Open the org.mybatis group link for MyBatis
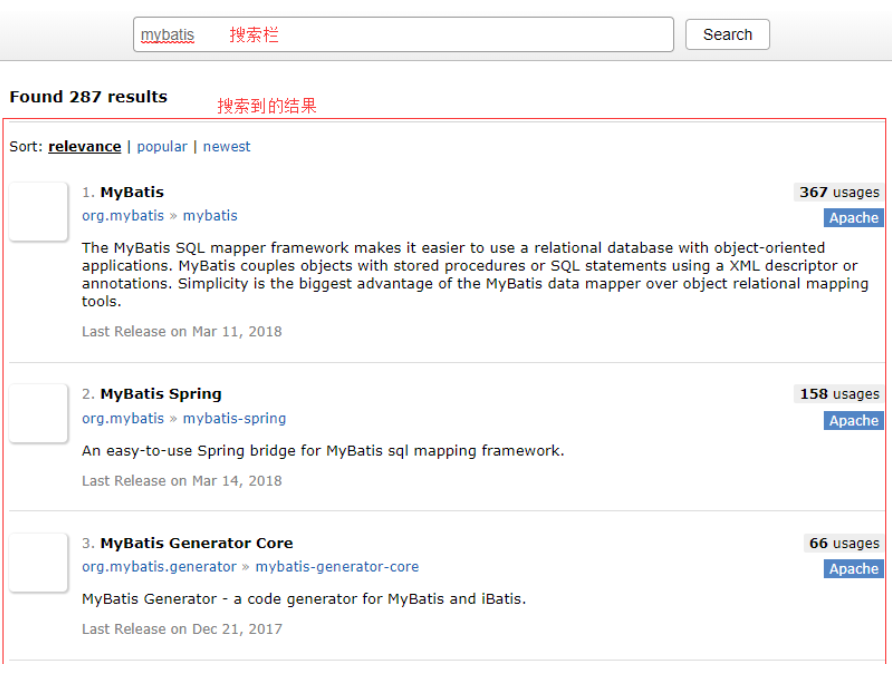Screen dimensions: 892x688 [123, 216]
